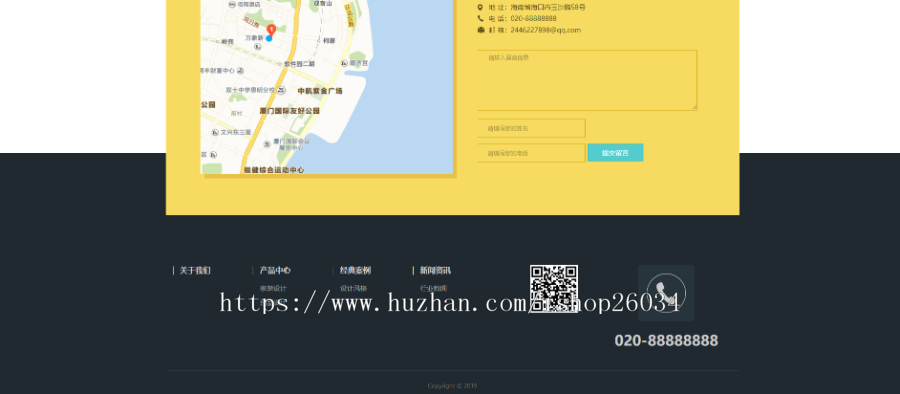Open 家装设计 sub-link under 产品中心
The height and width of the screenshot is (394, 900).
pos(273,288)
